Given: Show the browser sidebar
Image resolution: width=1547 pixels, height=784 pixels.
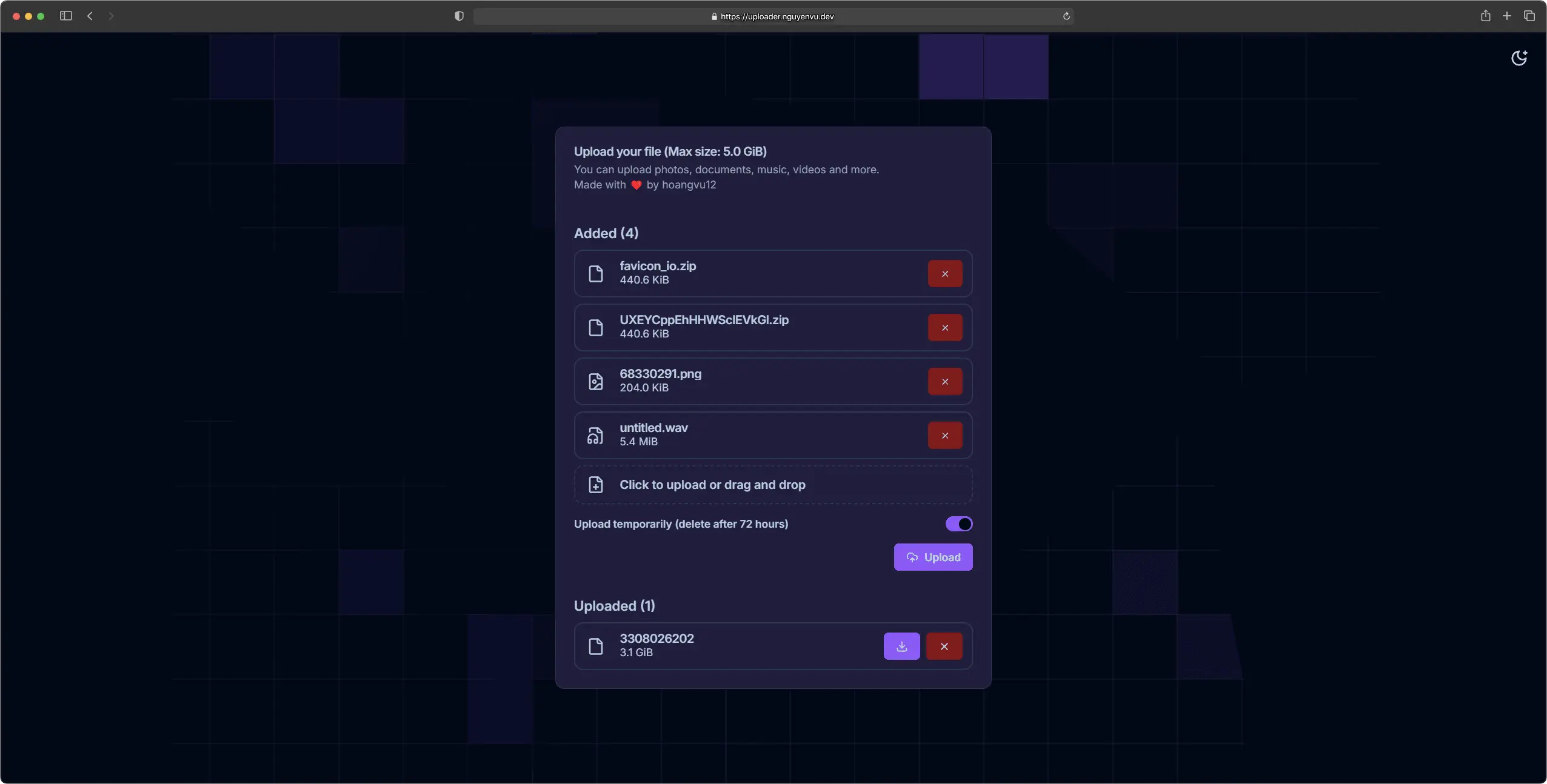Looking at the screenshot, I should [66, 16].
